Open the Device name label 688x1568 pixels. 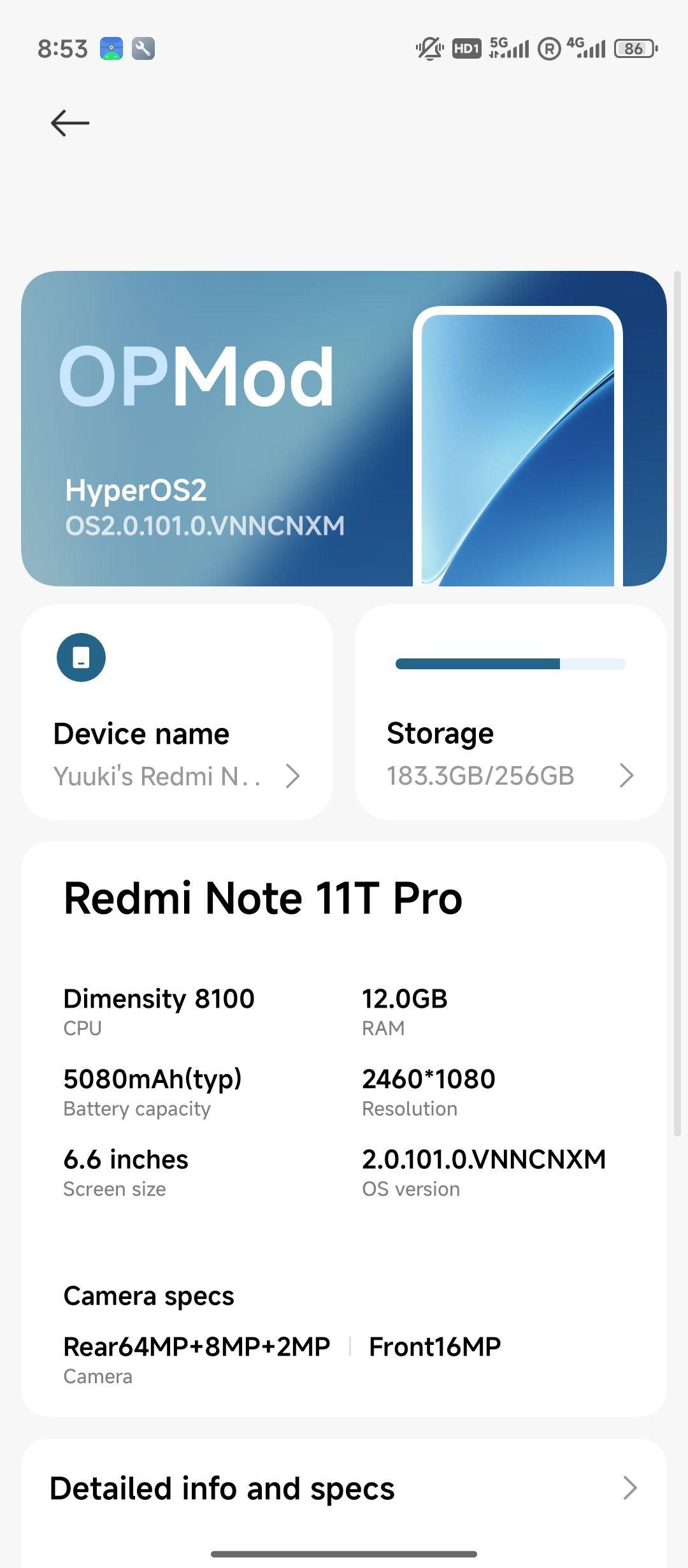click(x=141, y=734)
